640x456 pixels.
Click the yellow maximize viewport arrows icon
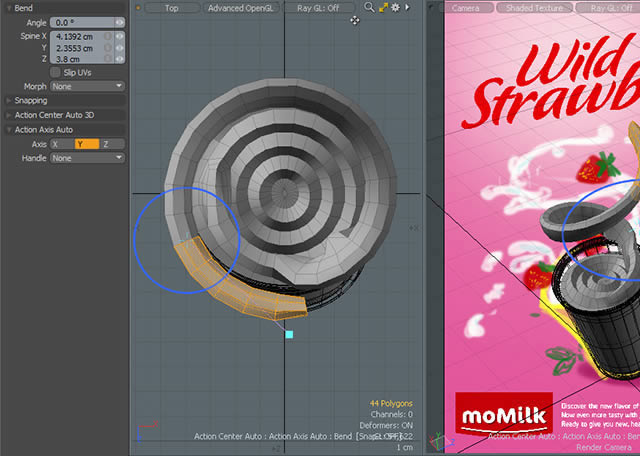click(x=383, y=7)
